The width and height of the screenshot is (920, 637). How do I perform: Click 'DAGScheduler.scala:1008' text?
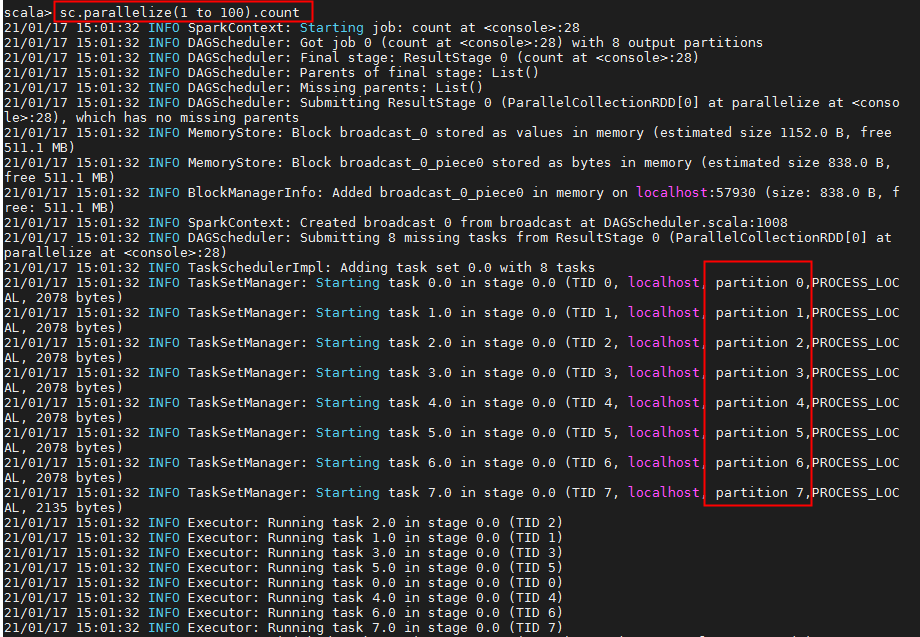[x=696, y=222]
